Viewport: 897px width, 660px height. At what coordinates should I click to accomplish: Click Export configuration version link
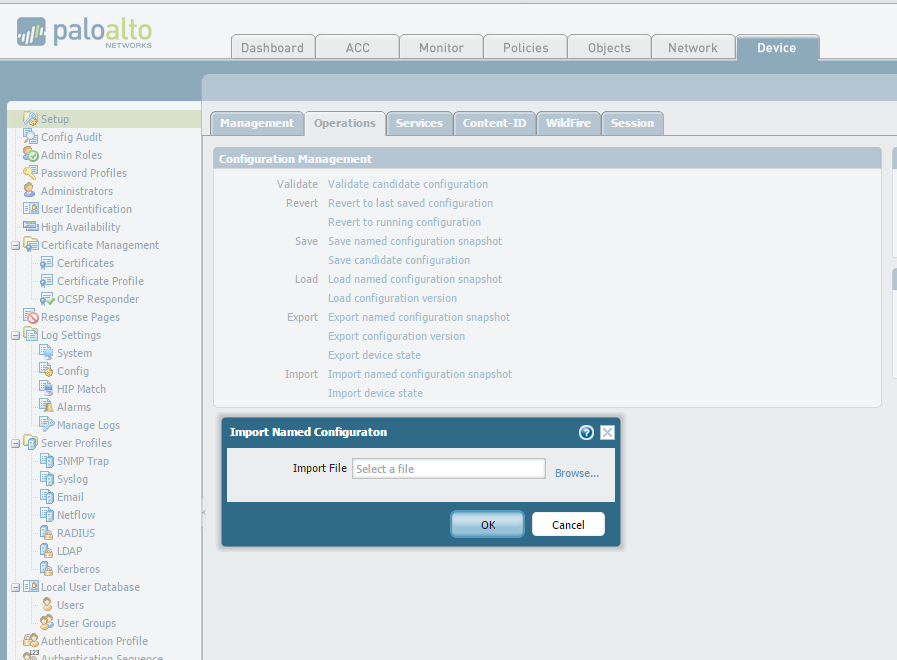[396, 336]
